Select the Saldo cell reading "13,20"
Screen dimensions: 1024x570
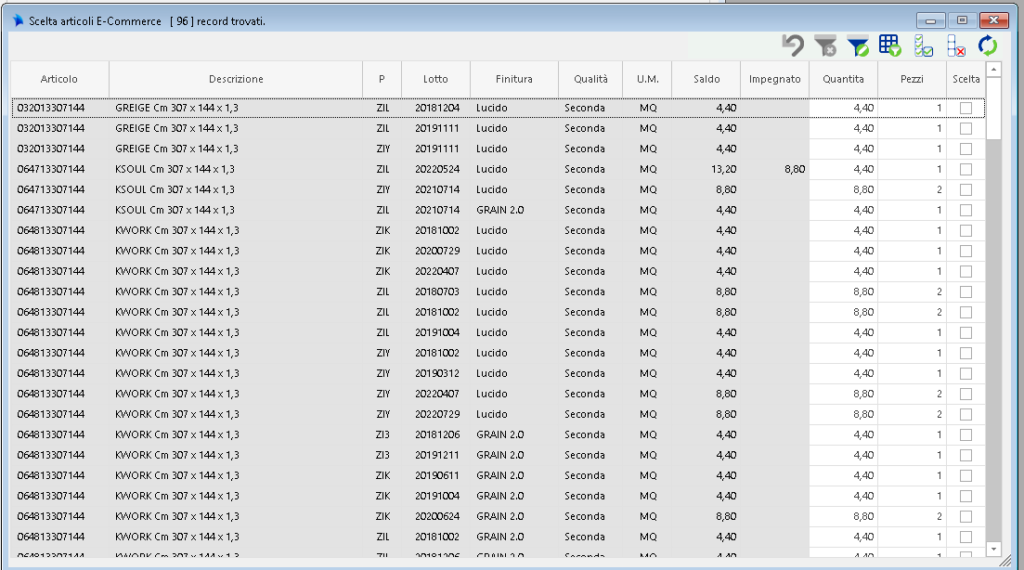(x=706, y=169)
